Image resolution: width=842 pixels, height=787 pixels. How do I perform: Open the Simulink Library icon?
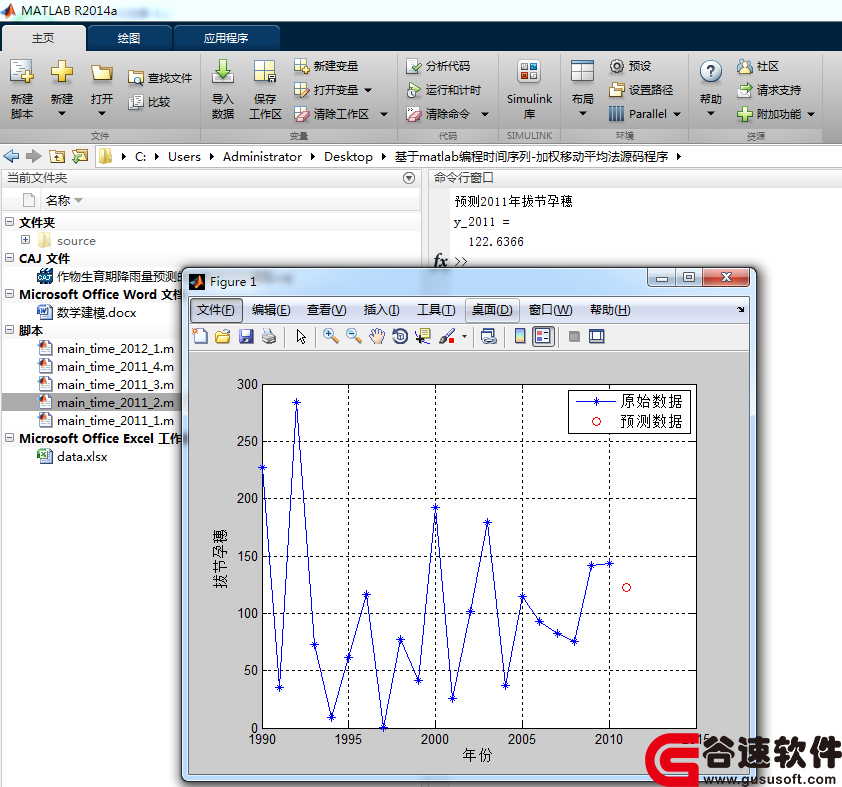click(529, 71)
